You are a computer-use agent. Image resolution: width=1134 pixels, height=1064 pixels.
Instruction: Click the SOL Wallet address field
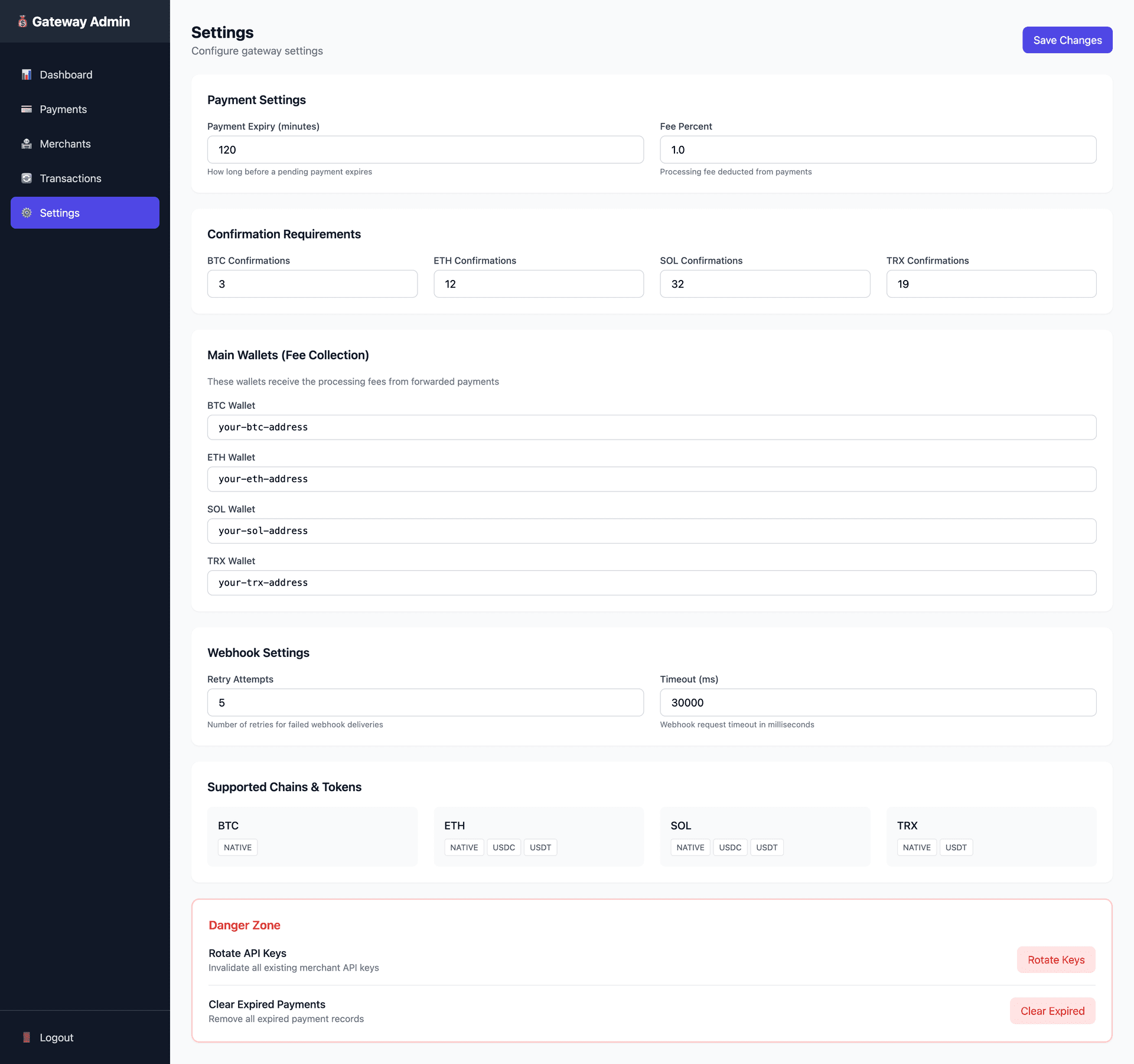[651, 531]
